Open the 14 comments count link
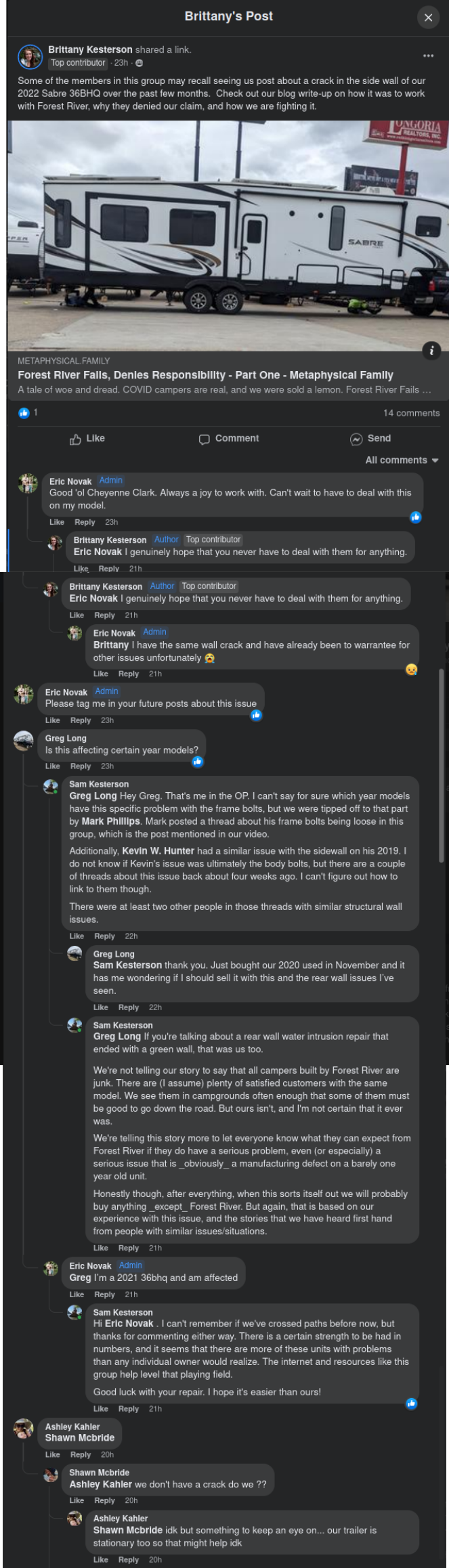 (x=411, y=413)
